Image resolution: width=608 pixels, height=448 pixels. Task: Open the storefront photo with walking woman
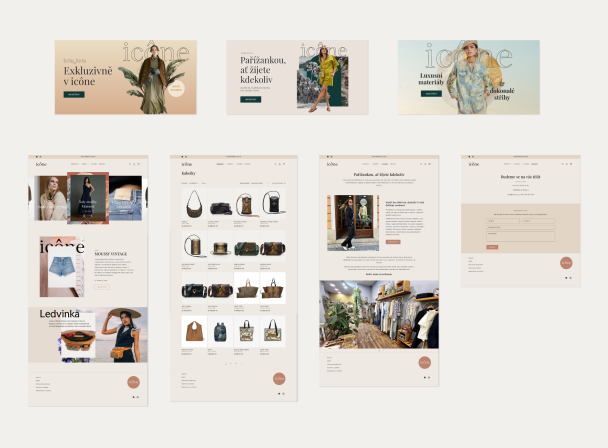[353, 223]
